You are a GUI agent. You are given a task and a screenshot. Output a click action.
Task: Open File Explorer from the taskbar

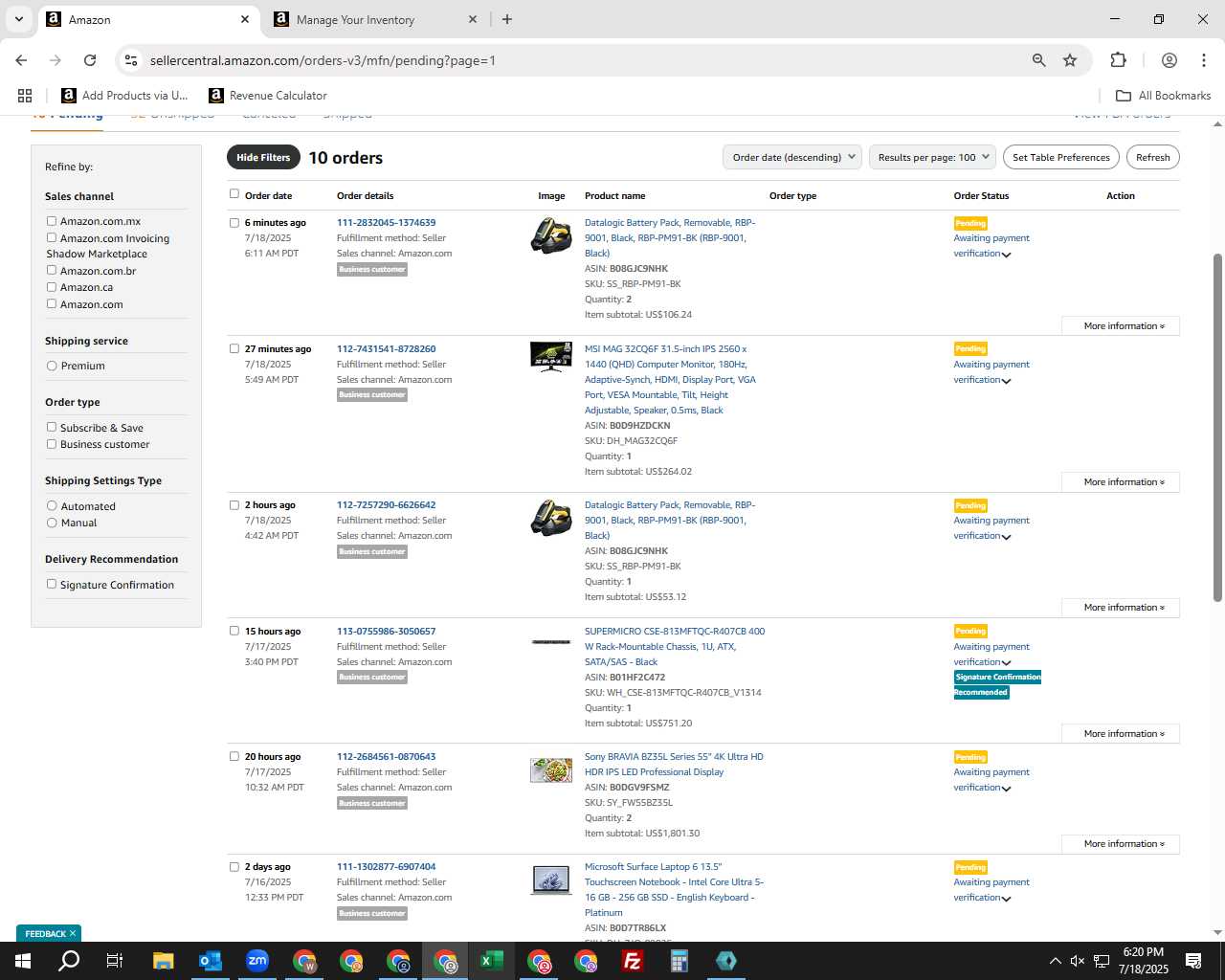click(163, 961)
